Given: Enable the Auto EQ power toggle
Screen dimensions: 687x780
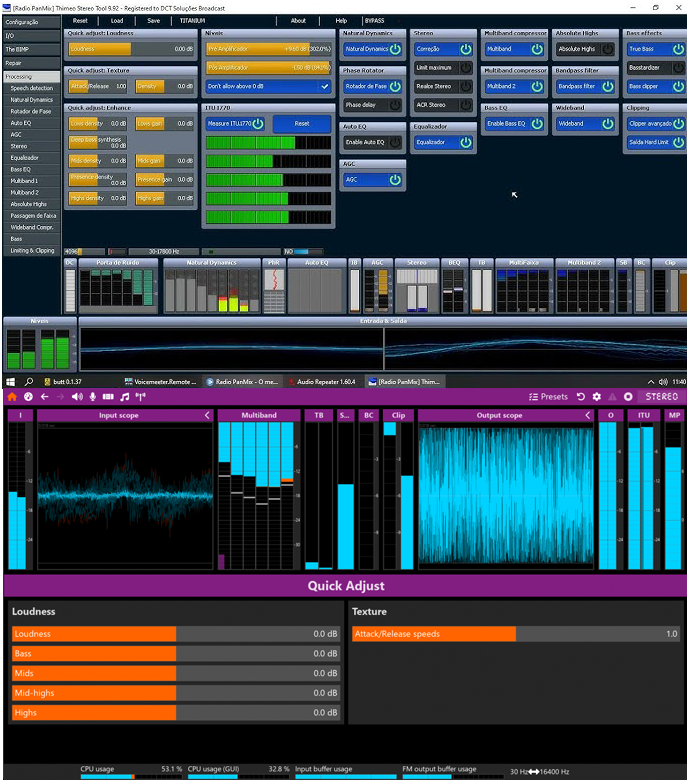Looking at the screenshot, I should [x=395, y=143].
